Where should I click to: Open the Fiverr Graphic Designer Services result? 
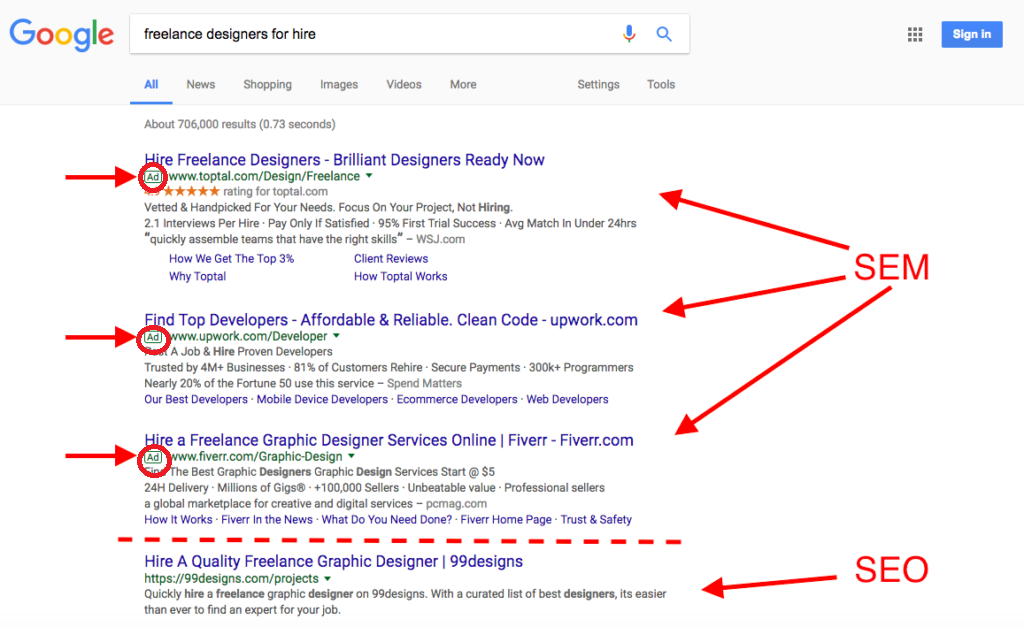pos(389,440)
